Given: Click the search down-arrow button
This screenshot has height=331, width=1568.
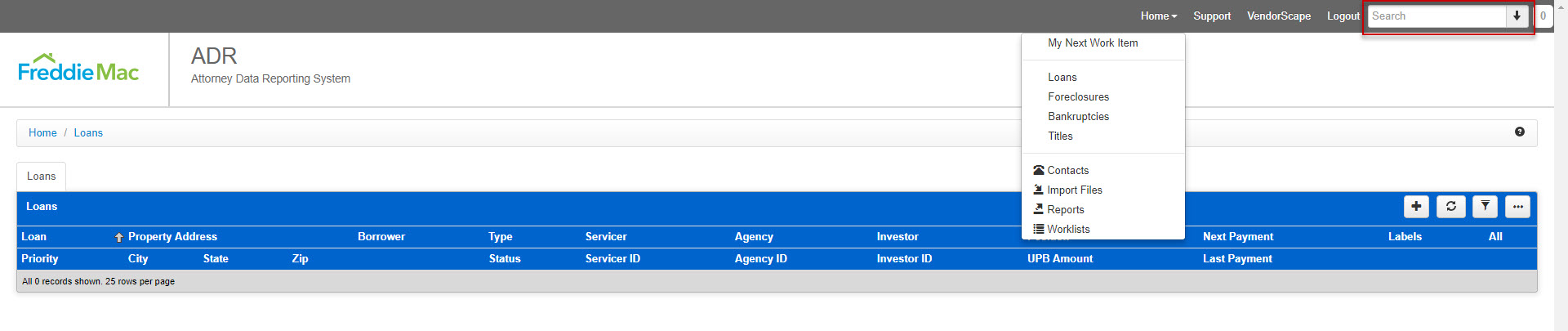Looking at the screenshot, I should point(1517,16).
